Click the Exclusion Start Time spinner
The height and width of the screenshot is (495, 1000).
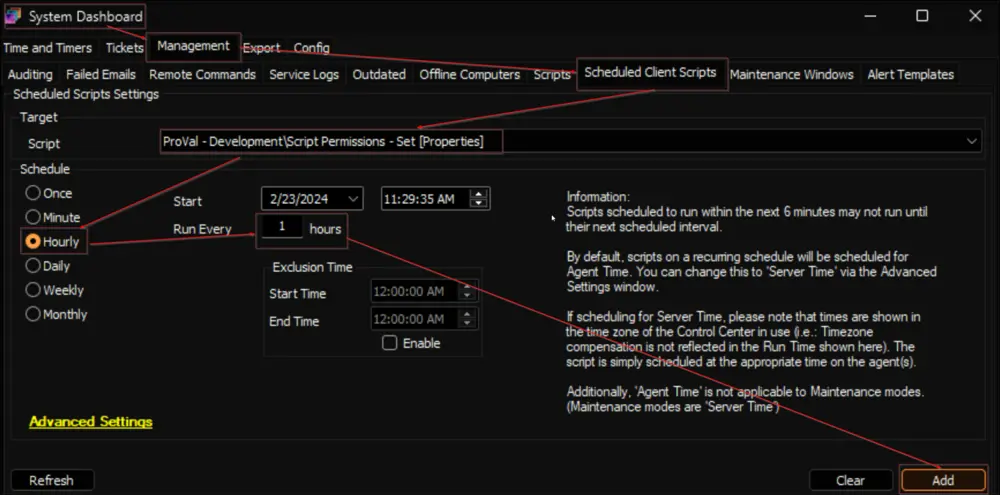467,292
